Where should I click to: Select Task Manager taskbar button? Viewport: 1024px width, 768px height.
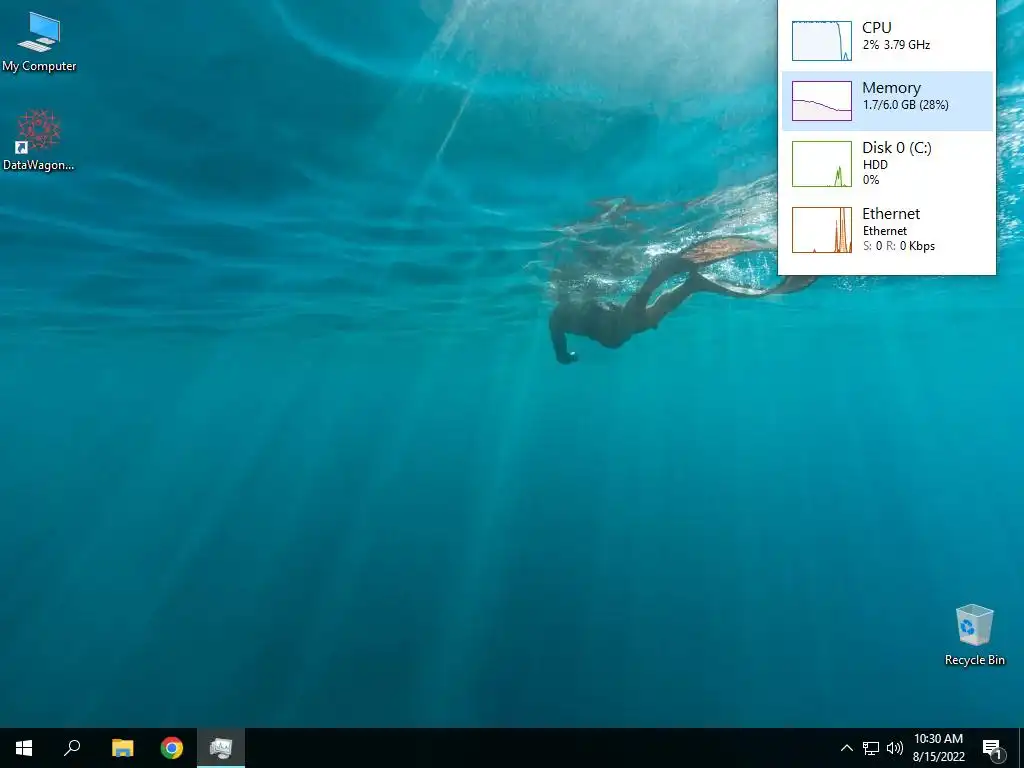pyautogui.click(x=221, y=748)
